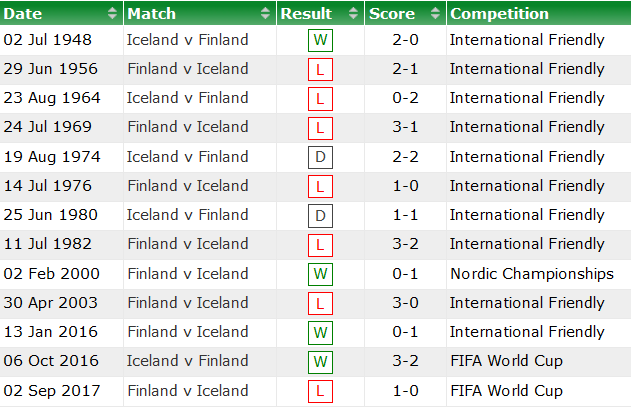Open the Nordic Championships competition entry
The image size is (631, 408).
(x=531, y=274)
